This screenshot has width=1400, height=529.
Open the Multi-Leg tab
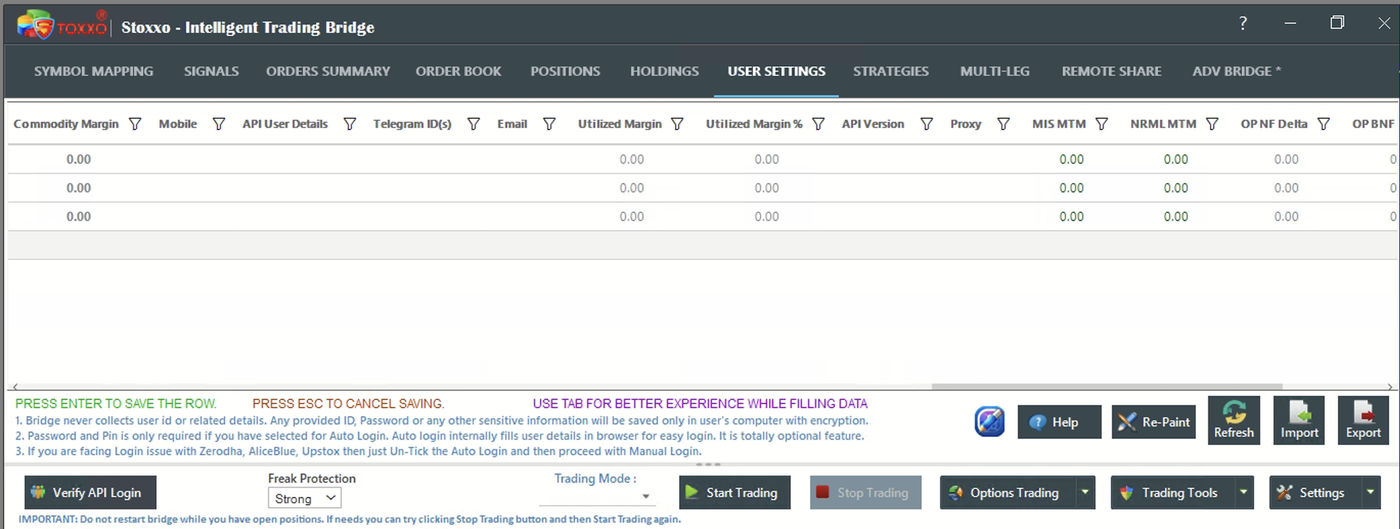(995, 71)
